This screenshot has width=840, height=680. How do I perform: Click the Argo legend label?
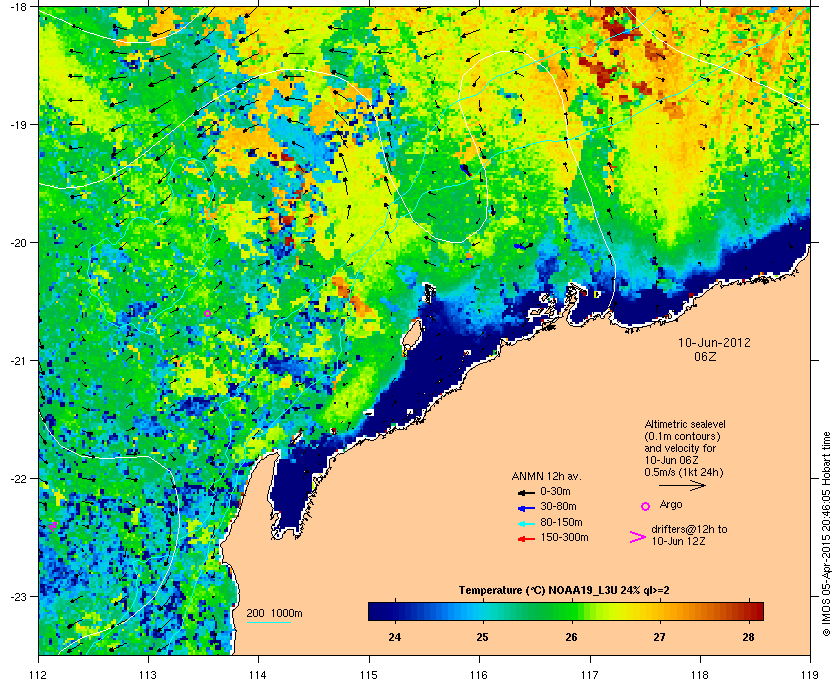(x=671, y=505)
